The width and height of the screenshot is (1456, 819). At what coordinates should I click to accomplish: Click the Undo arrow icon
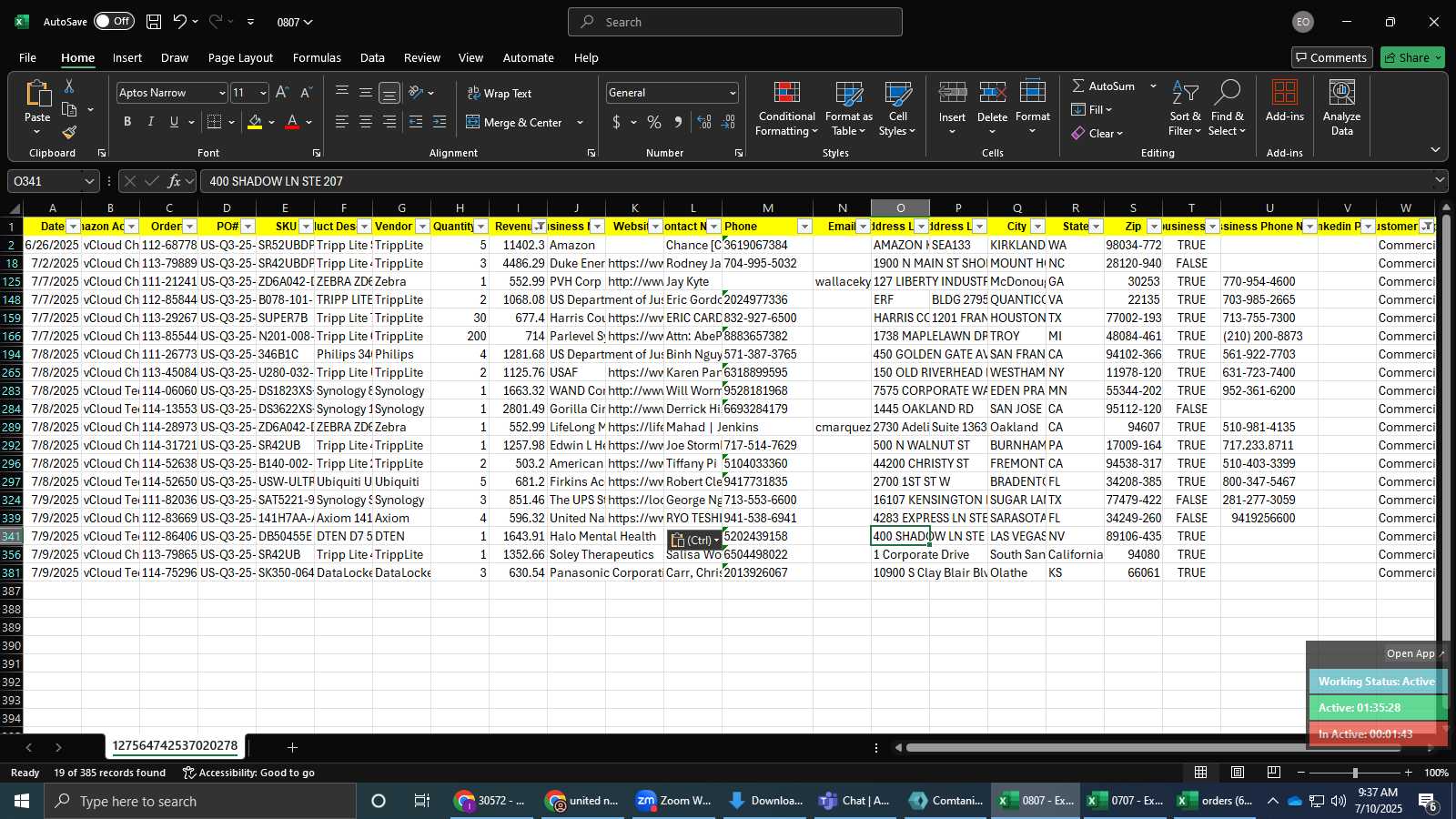click(180, 22)
